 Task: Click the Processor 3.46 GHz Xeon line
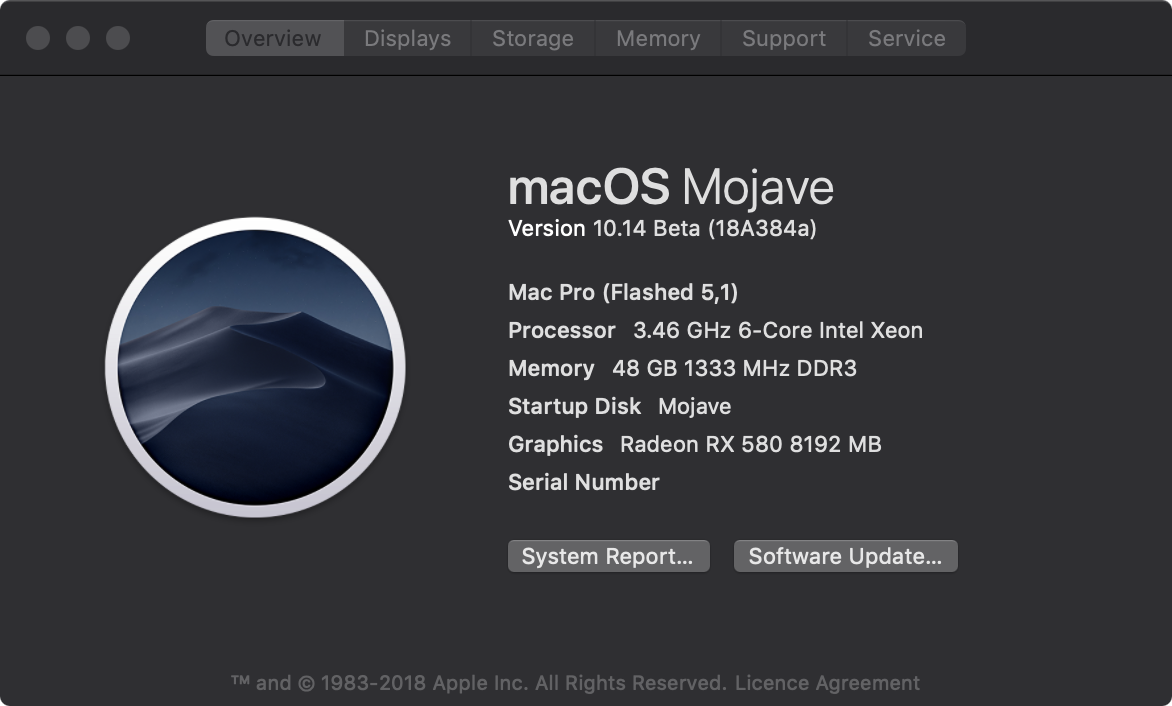(x=715, y=331)
